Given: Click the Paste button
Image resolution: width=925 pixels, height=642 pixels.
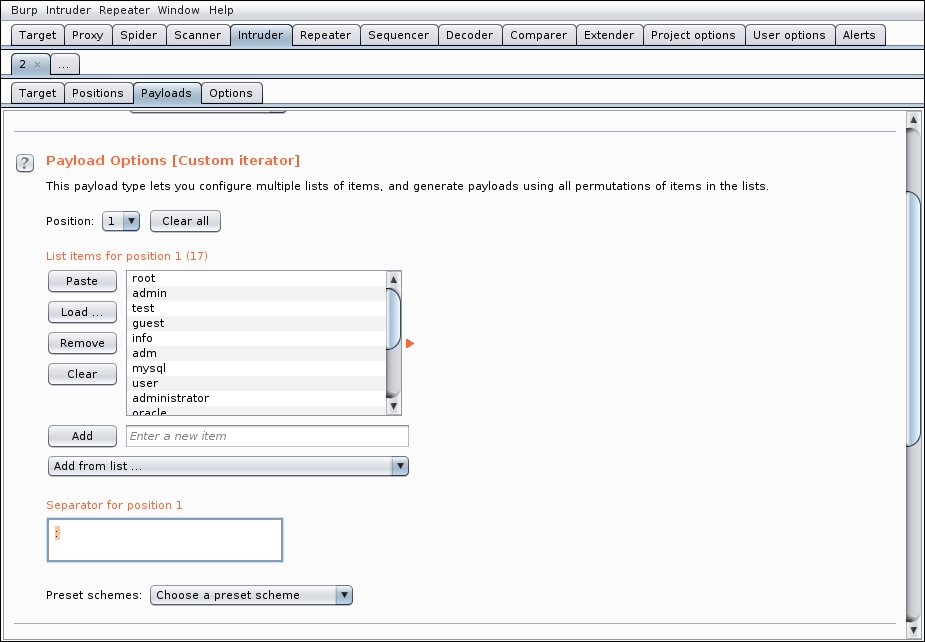Looking at the screenshot, I should [x=82, y=281].
